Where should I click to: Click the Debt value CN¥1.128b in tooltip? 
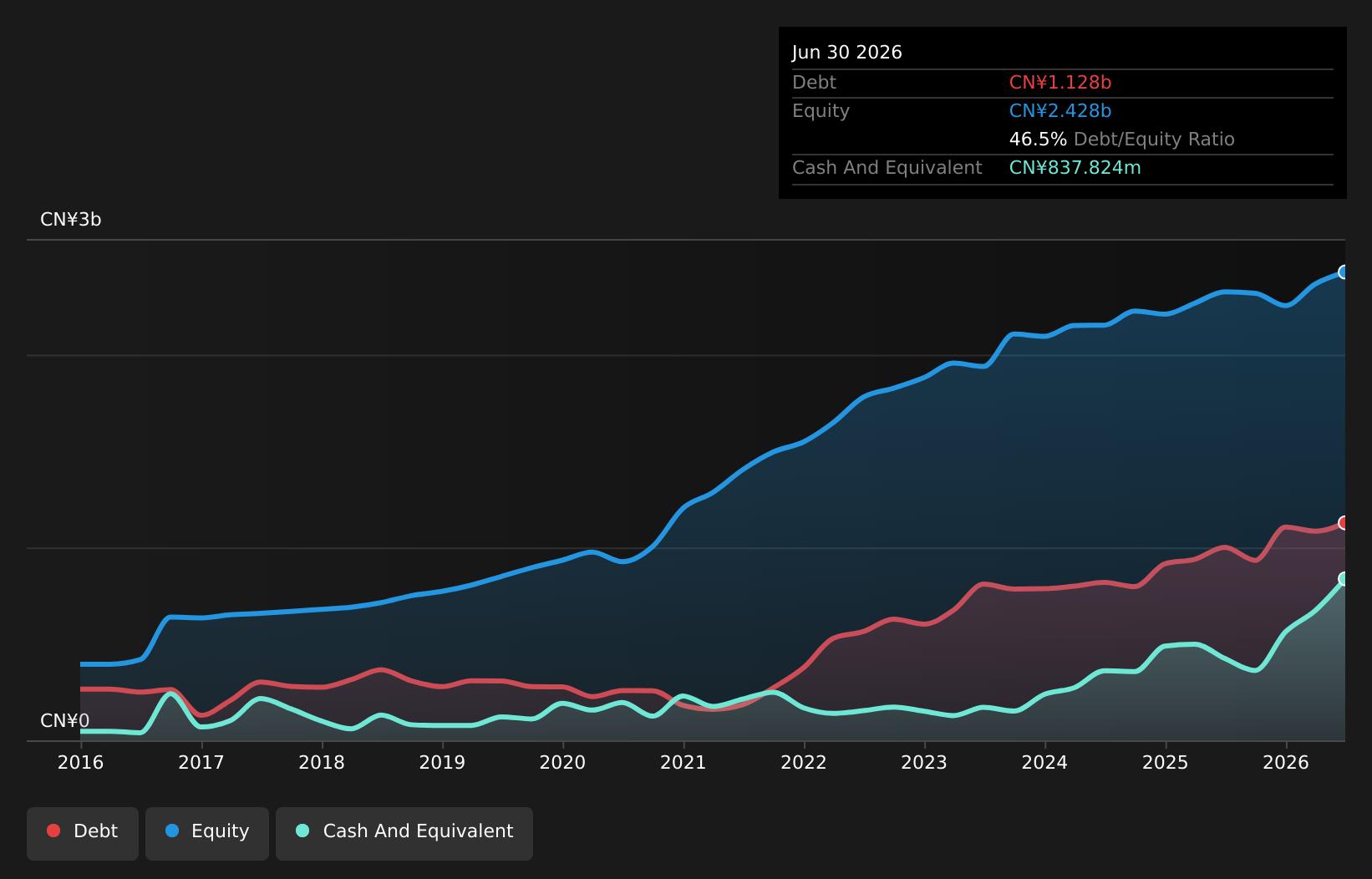pyautogui.click(x=1060, y=82)
